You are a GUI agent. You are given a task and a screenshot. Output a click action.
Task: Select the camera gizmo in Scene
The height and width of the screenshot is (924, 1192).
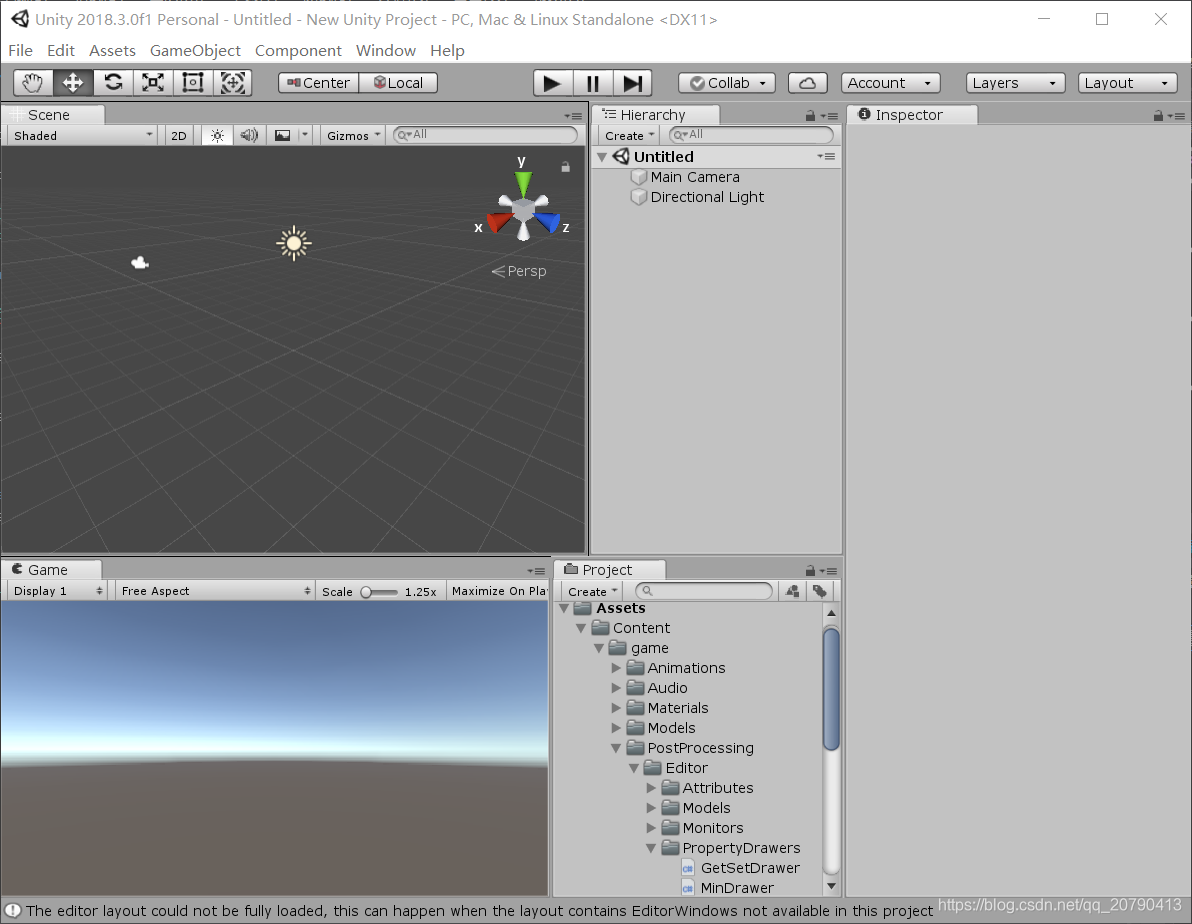[140, 263]
